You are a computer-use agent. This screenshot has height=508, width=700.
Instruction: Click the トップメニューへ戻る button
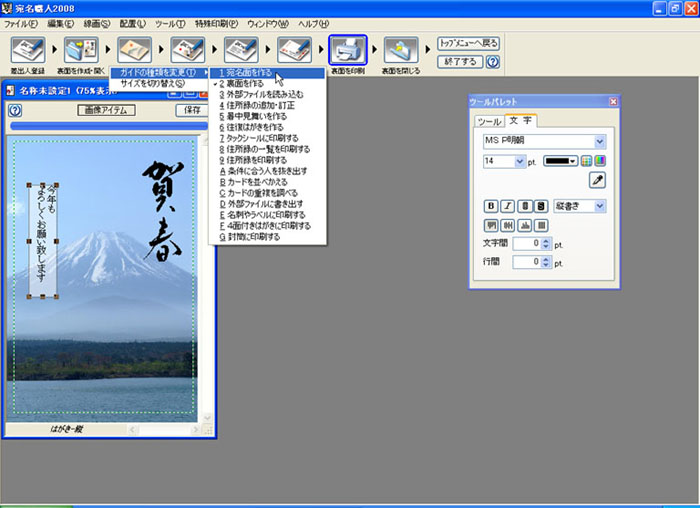[x=468, y=44]
